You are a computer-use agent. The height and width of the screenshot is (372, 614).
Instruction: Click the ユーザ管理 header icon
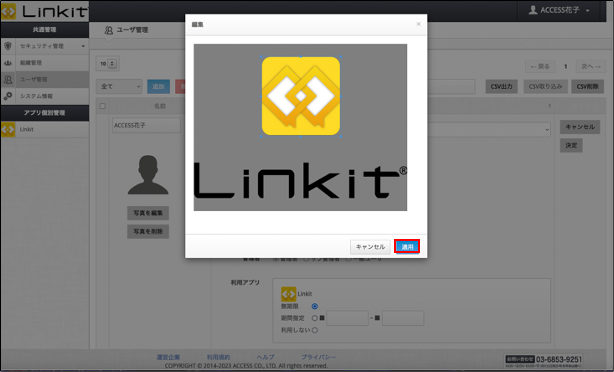click(108, 30)
